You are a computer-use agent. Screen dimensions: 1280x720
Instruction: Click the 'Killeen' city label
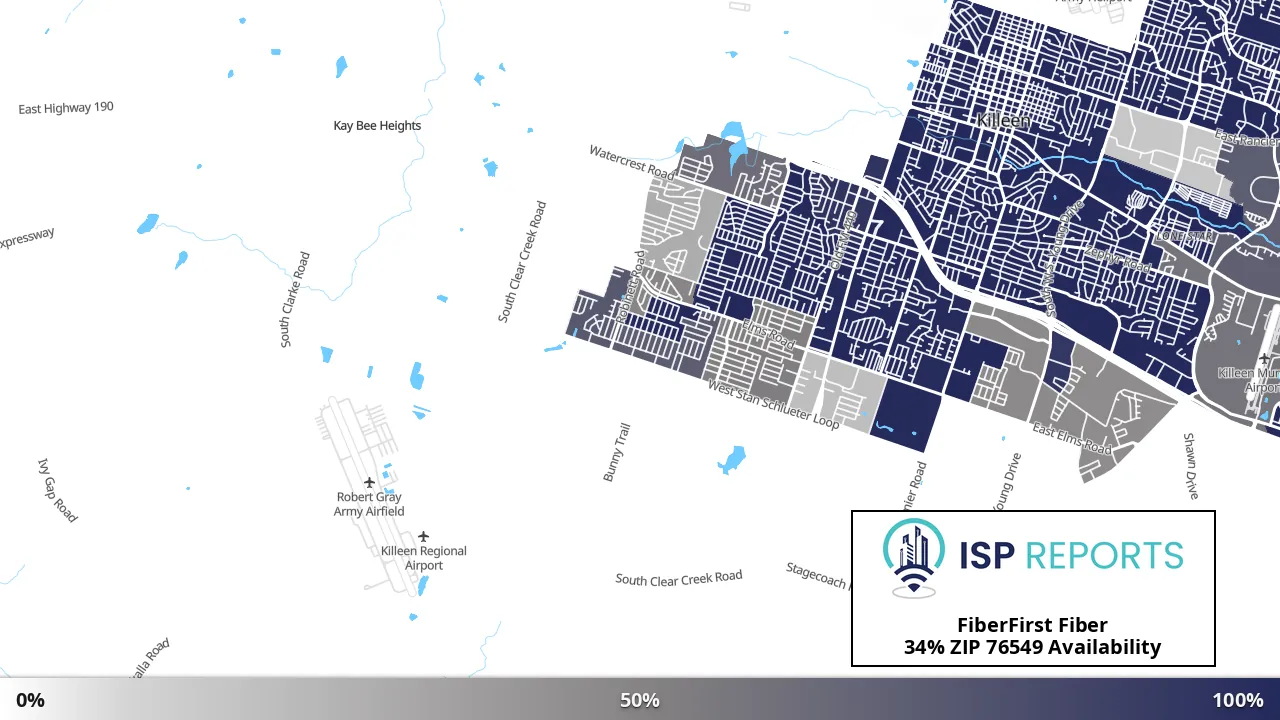pyautogui.click(x=1003, y=120)
